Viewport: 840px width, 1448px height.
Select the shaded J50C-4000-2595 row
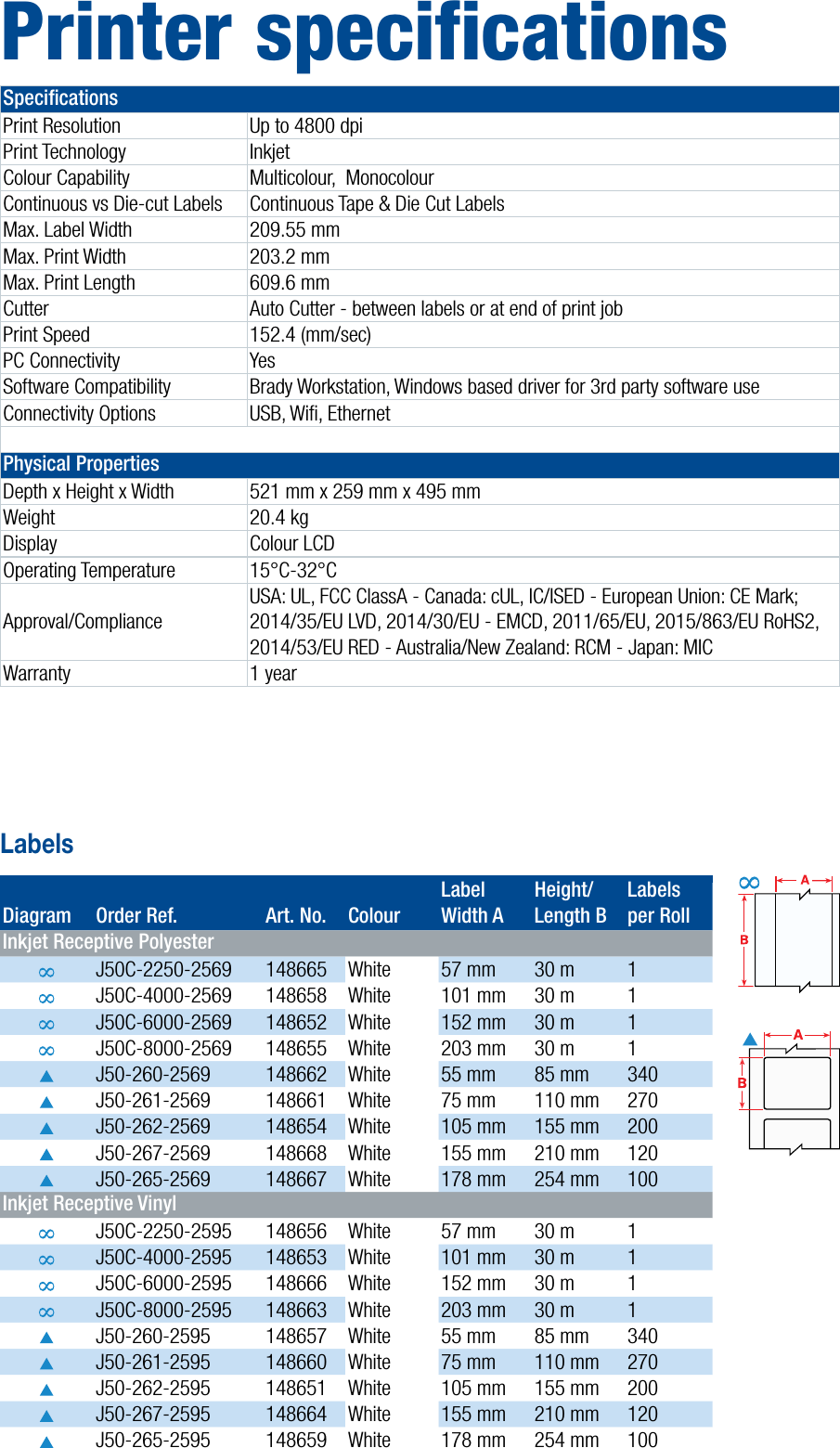(371, 1257)
